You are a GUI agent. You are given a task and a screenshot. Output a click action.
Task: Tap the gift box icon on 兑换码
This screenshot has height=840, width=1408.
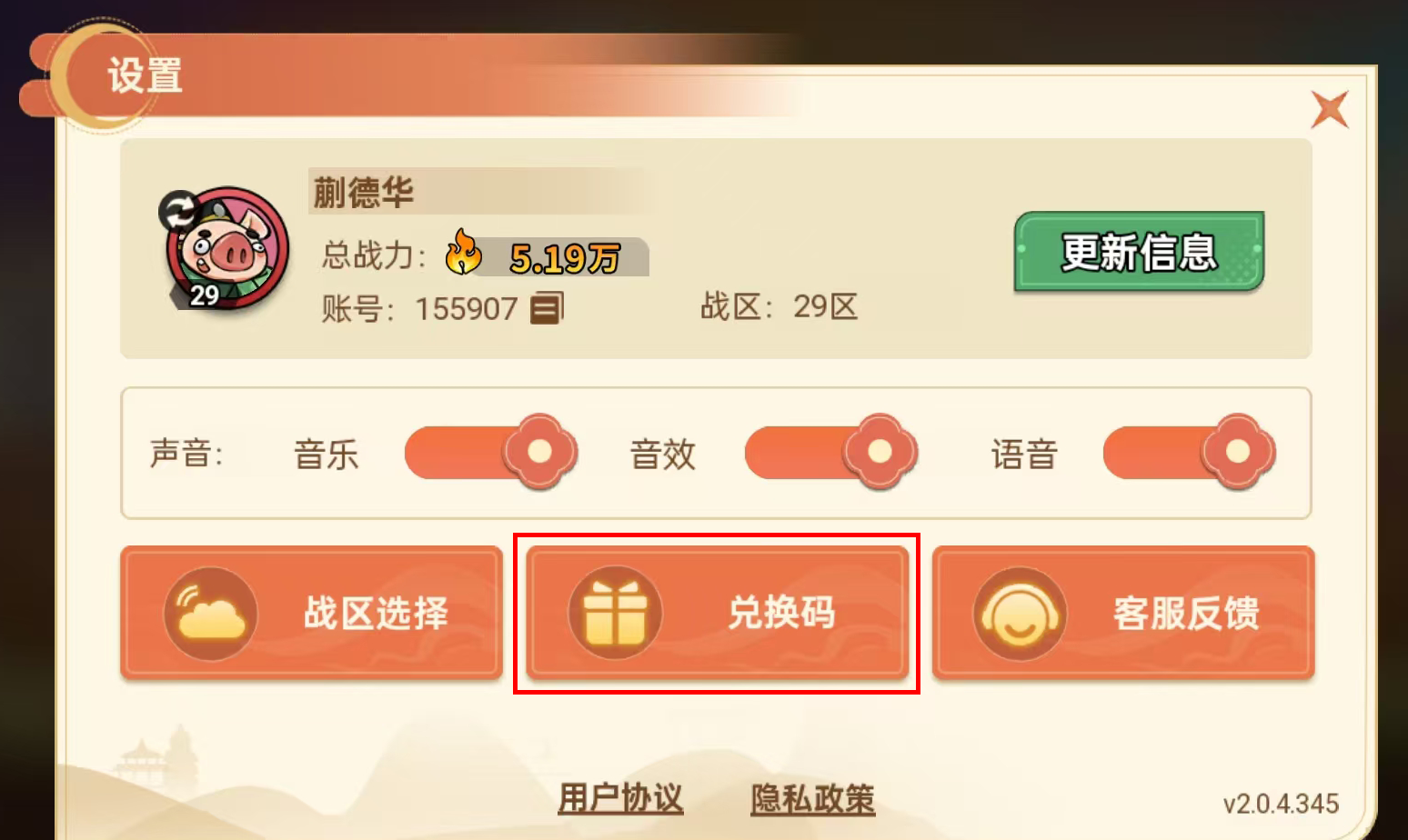click(x=615, y=614)
